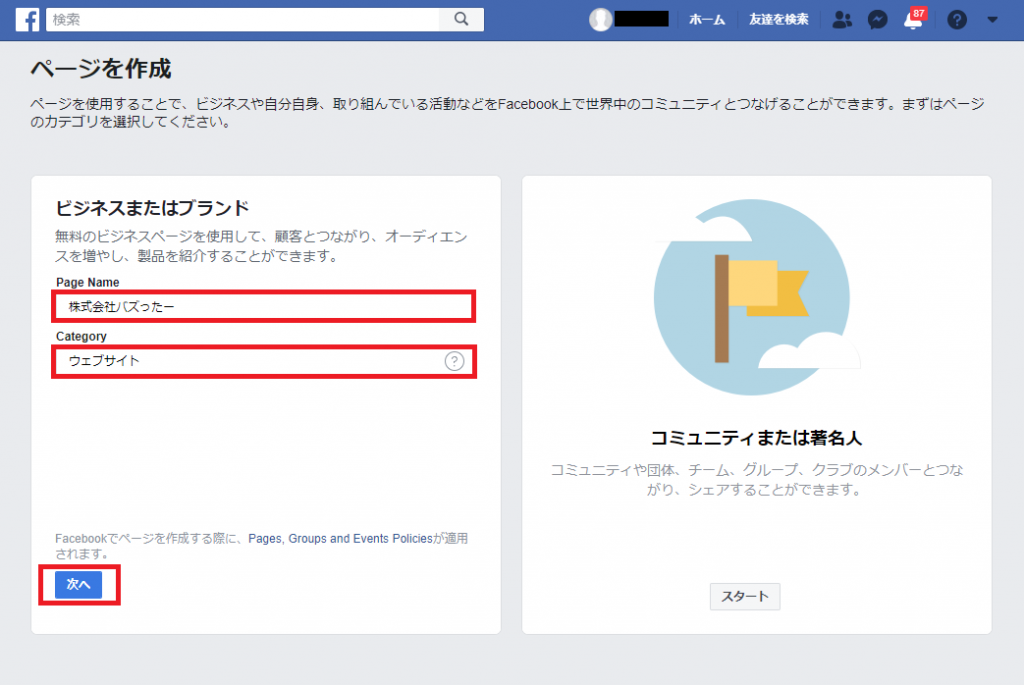This screenshot has height=685, width=1024.
Task: Expand the account dropdown arrow
Action: [x=992, y=19]
